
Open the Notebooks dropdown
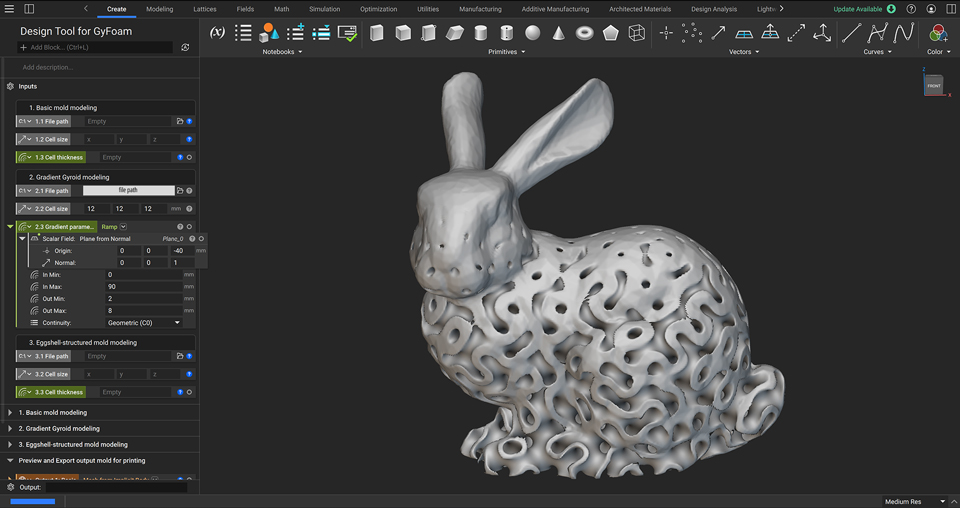[x=282, y=52]
